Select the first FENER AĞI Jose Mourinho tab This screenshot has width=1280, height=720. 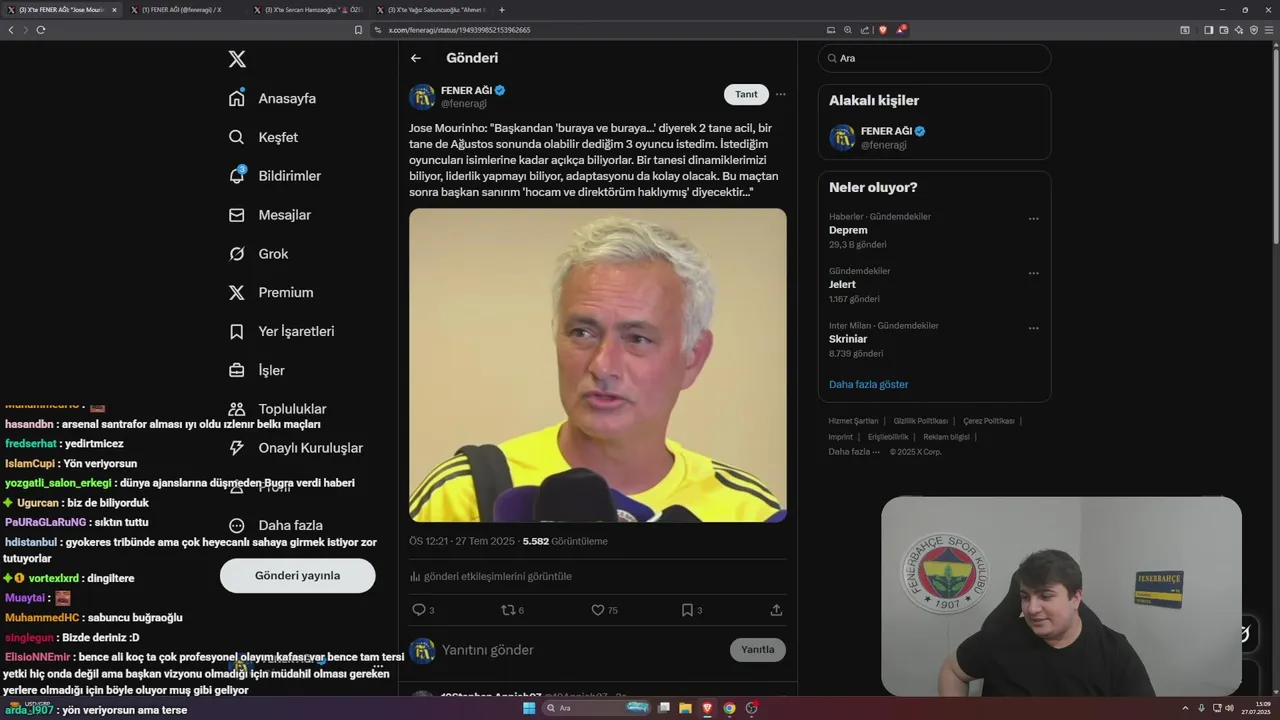[x=60, y=10]
